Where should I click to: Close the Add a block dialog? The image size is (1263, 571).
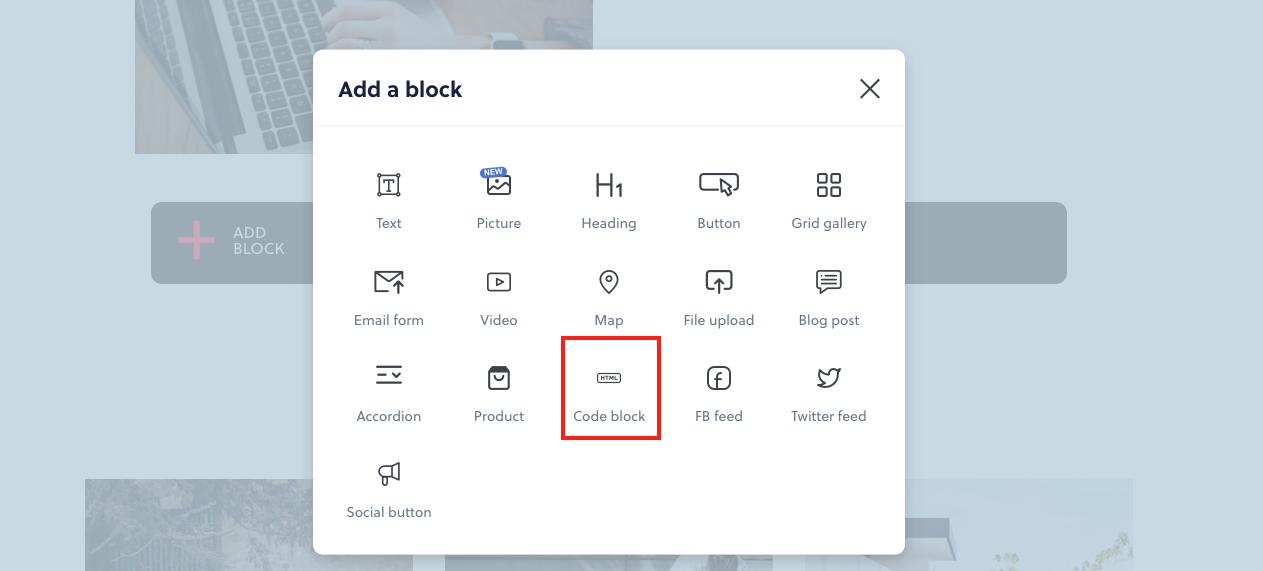[x=870, y=89]
